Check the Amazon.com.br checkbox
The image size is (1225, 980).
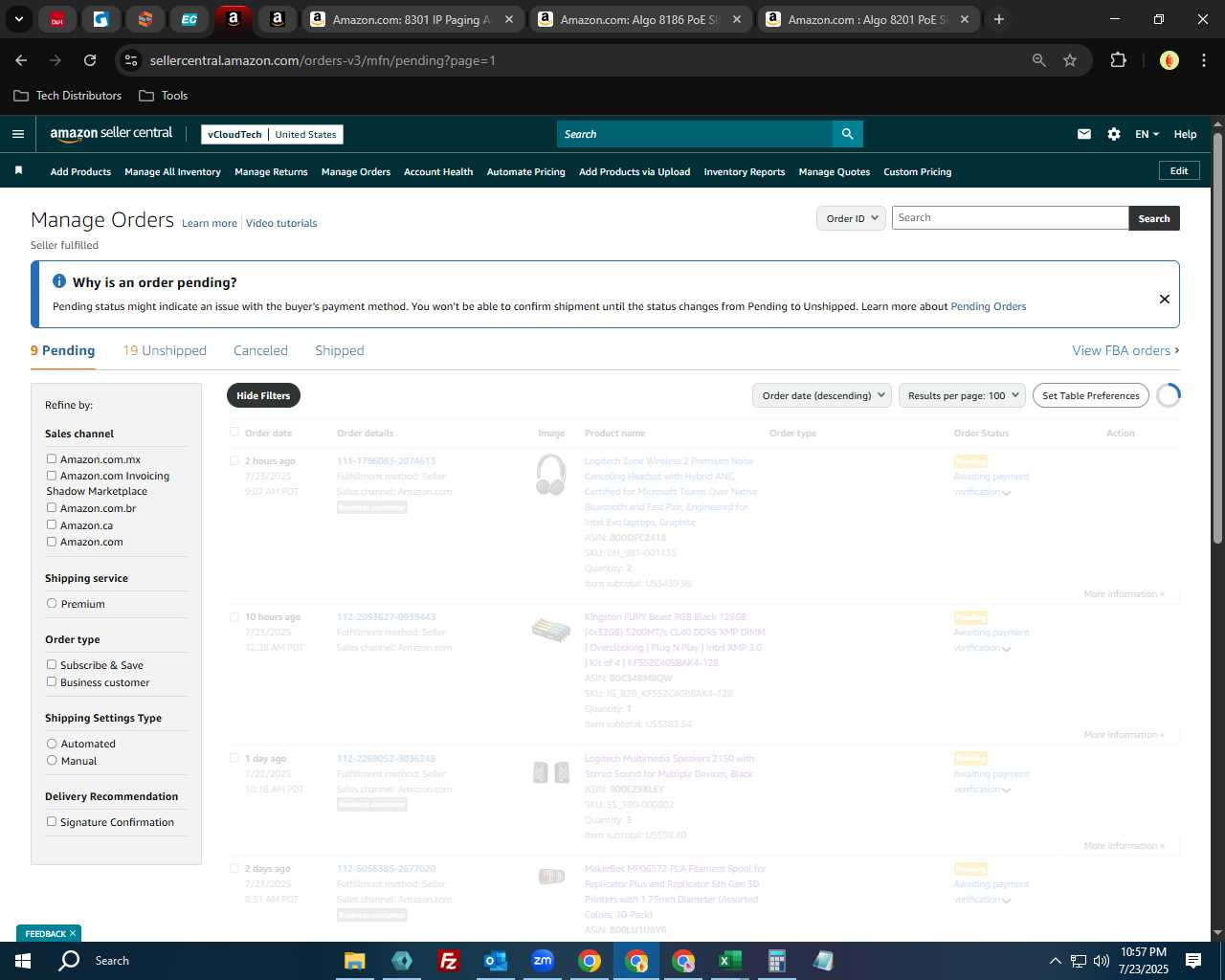52,507
